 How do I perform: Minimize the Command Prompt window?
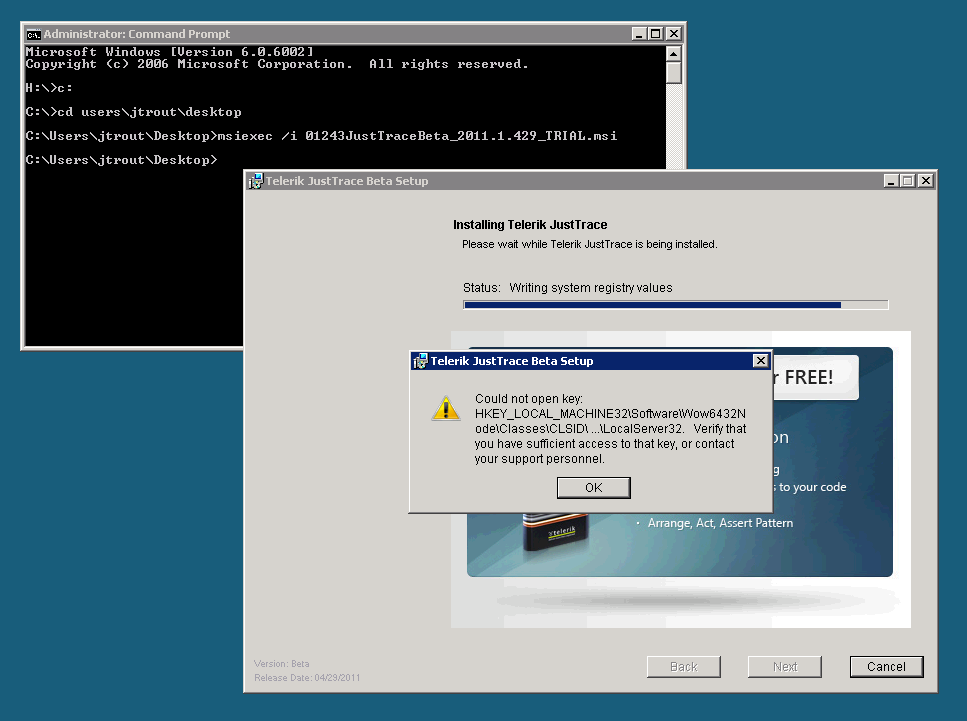coord(639,34)
